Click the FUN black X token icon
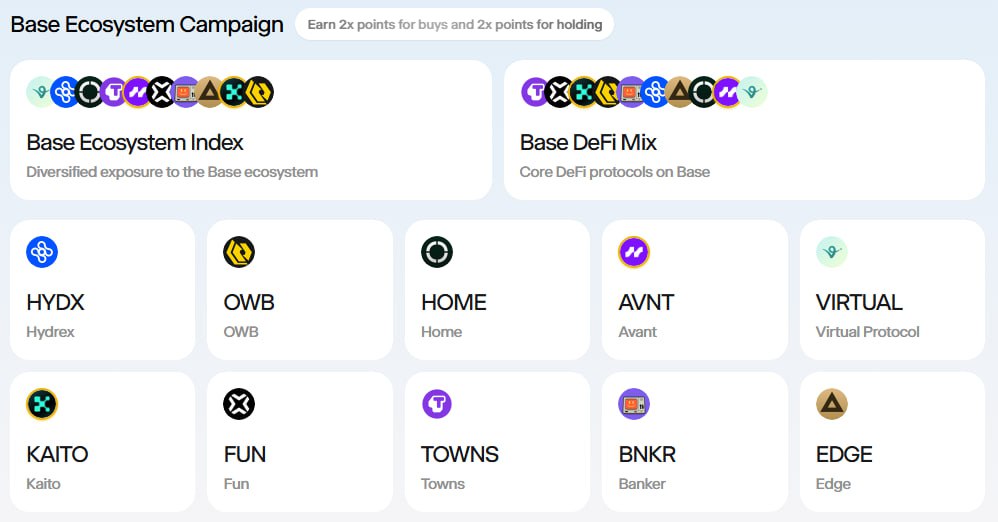Image resolution: width=998 pixels, height=522 pixels. [239, 404]
